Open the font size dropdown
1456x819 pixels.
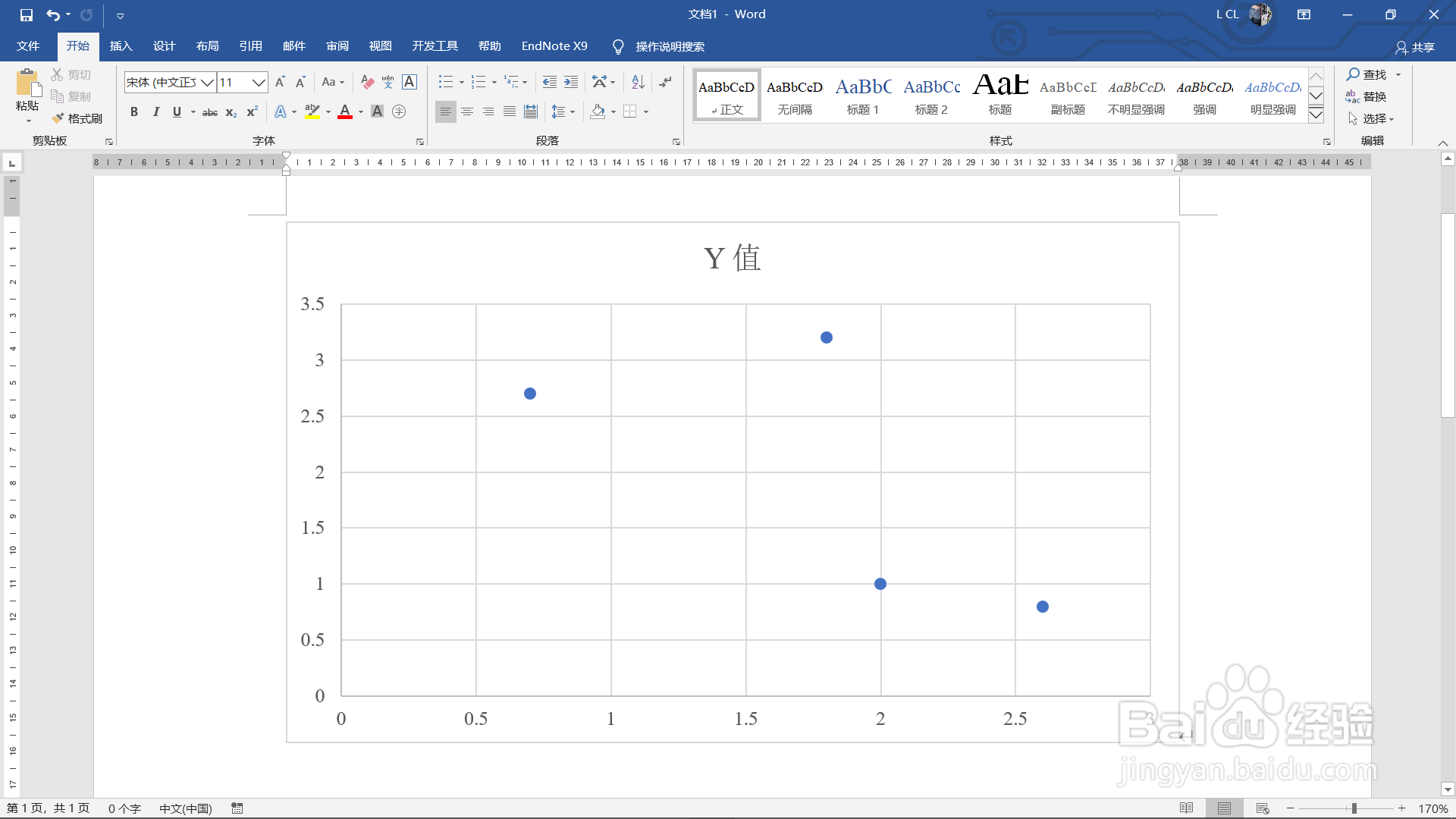[x=259, y=82]
